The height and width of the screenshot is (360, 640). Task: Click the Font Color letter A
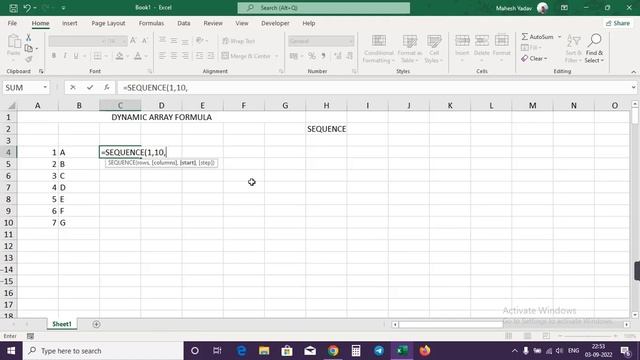tap(138, 56)
